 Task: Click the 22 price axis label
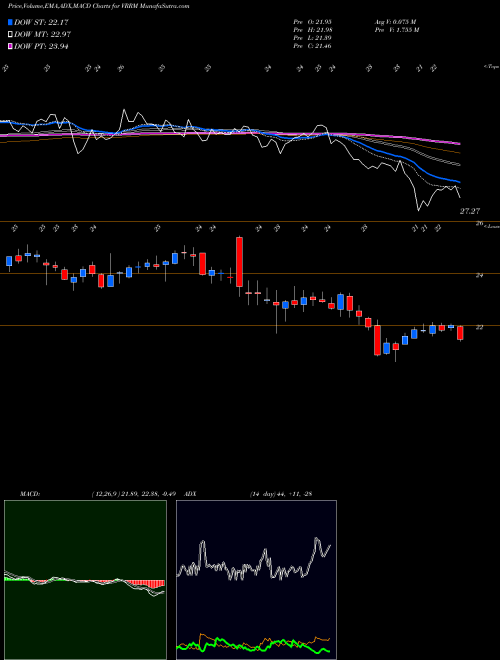(479, 327)
